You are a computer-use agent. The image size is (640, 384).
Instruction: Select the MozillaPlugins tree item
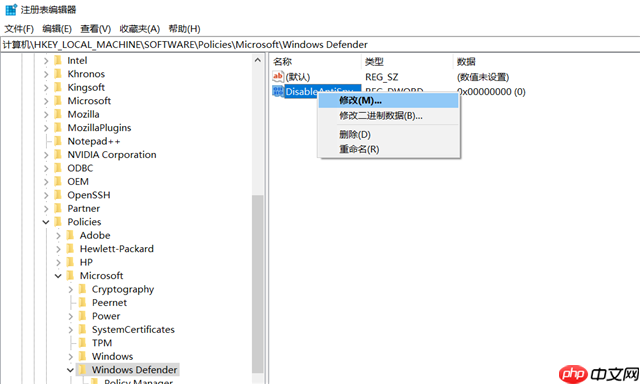click(99, 128)
